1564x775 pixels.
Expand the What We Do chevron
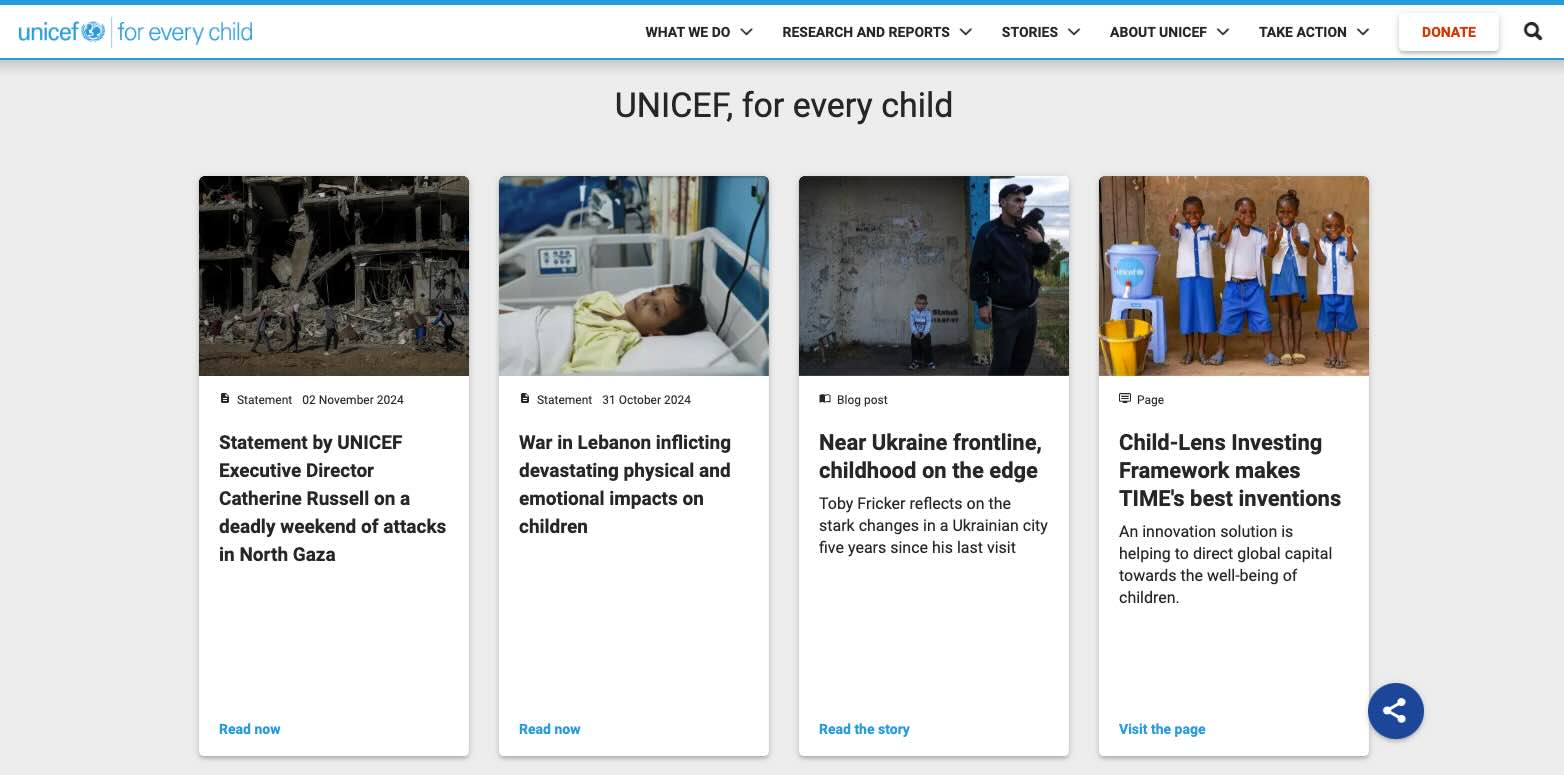coord(746,32)
